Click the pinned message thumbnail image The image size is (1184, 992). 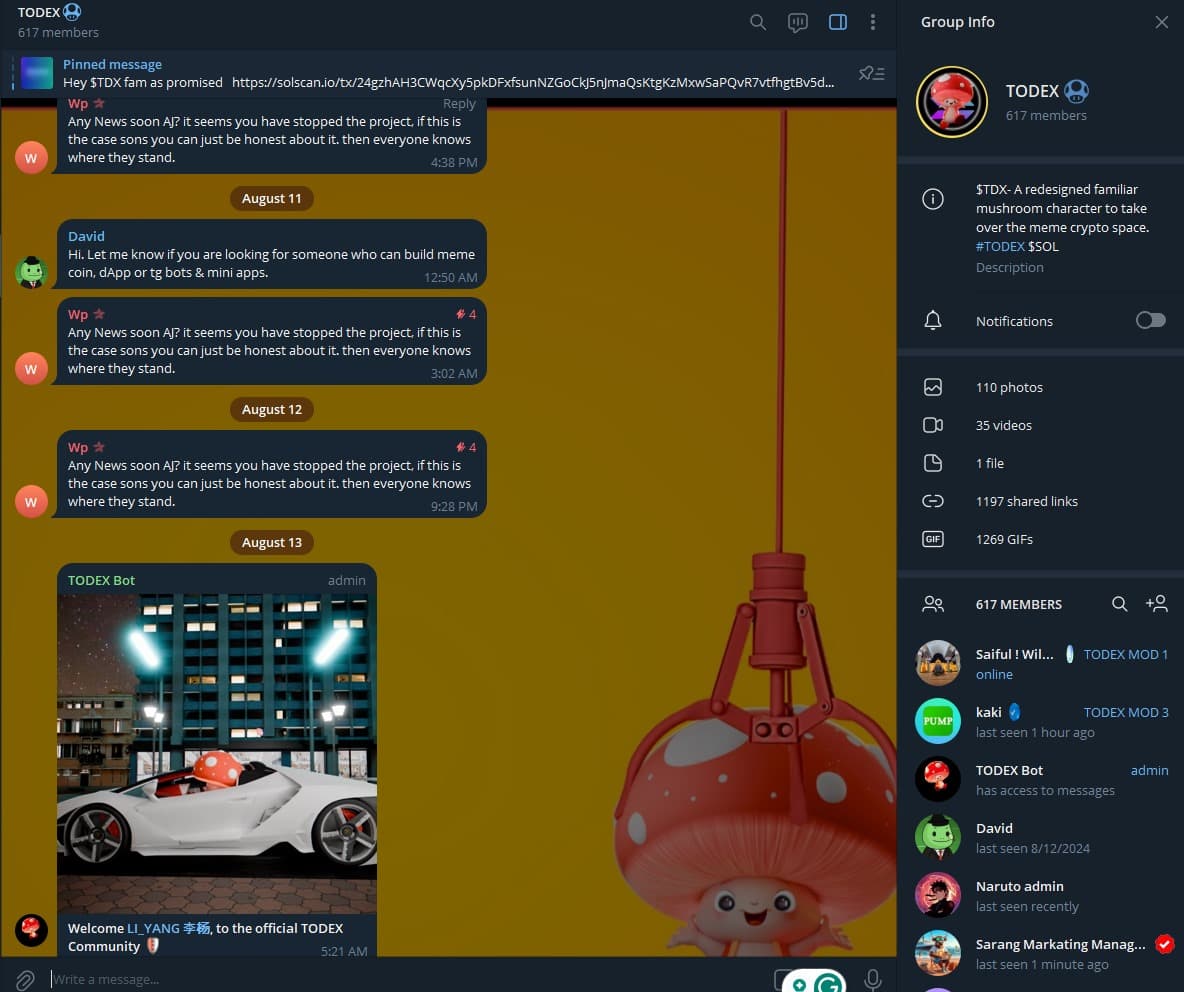(x=37, y=73)
